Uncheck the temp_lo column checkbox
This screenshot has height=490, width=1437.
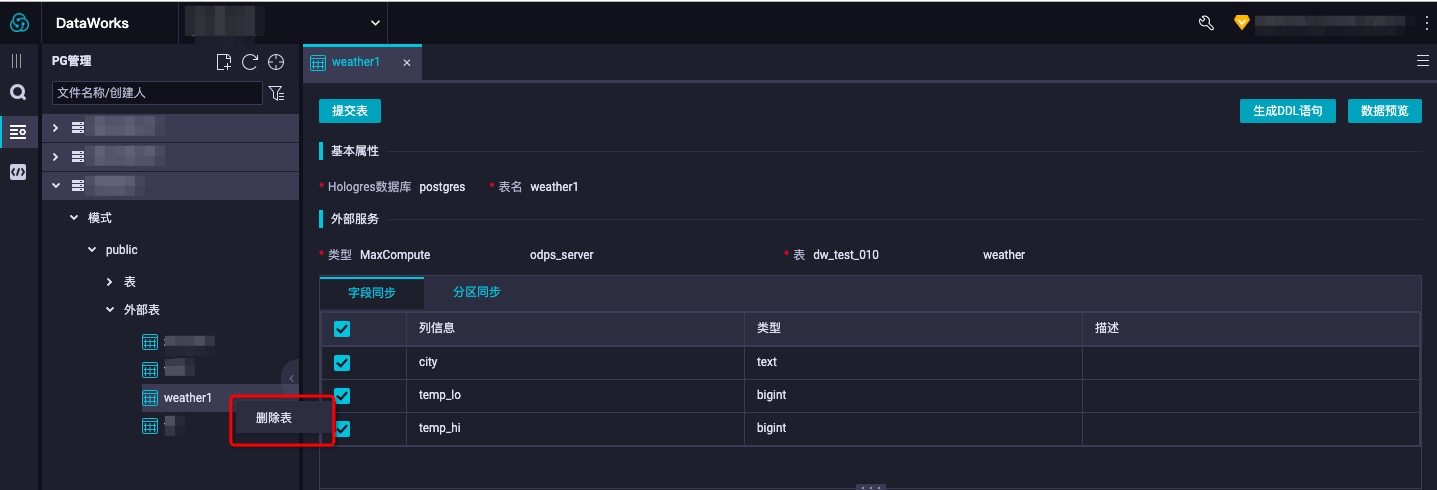click(342, 395)
